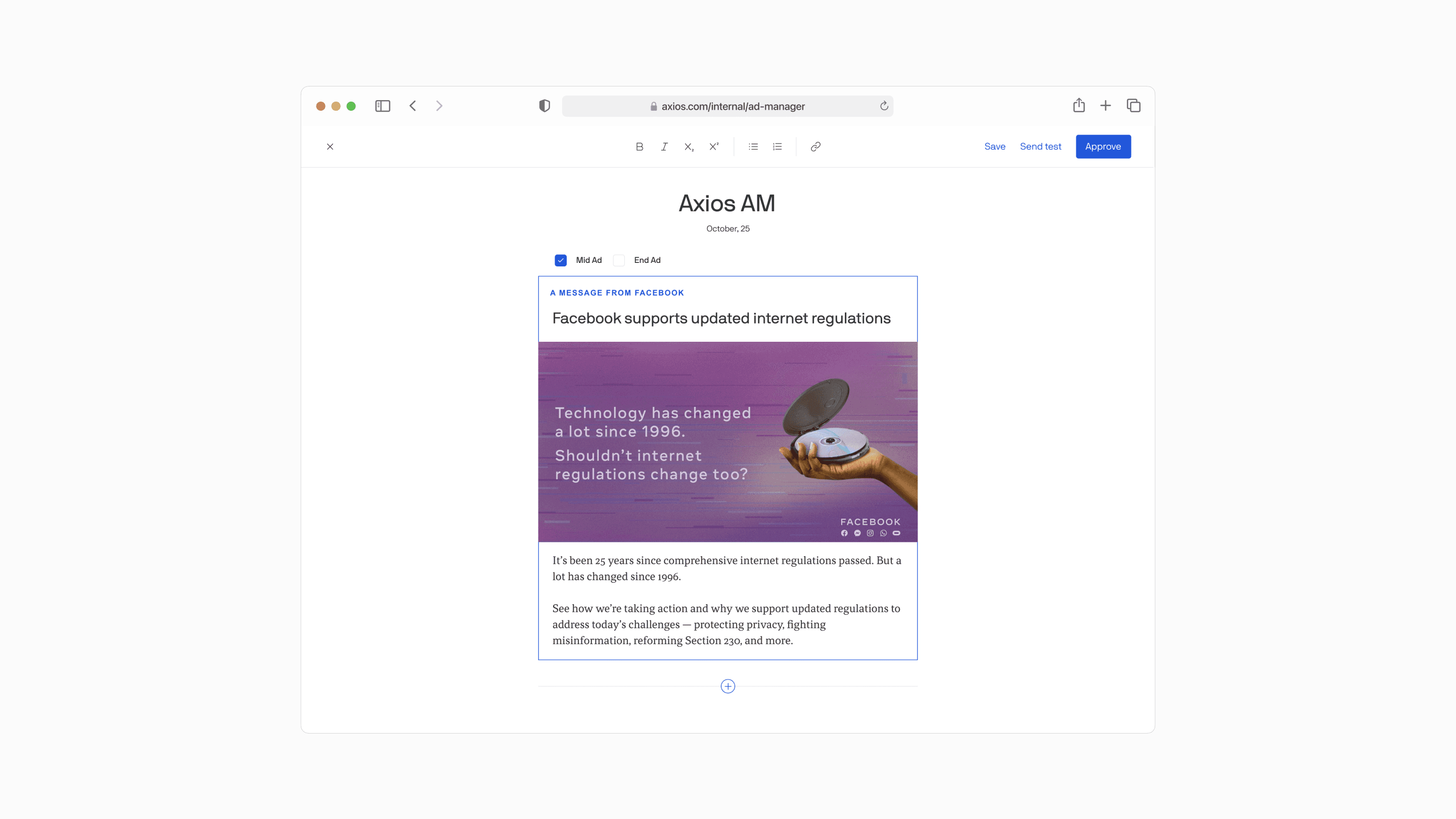This screenshot has height=819, width=1456.
Task: Click the browser address bar
Action: (727, 106)
